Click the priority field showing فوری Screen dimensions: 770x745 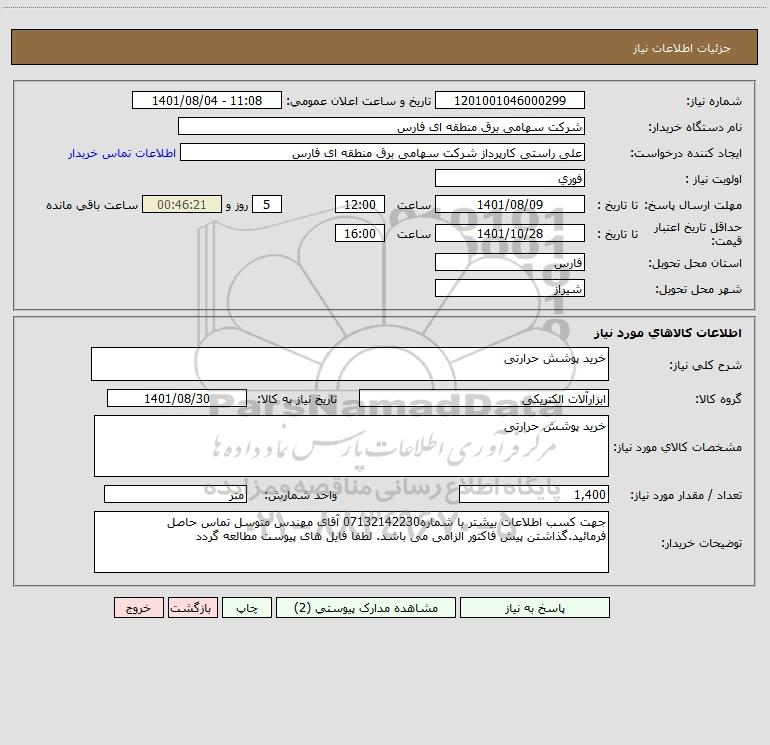[x=510, y=178]
